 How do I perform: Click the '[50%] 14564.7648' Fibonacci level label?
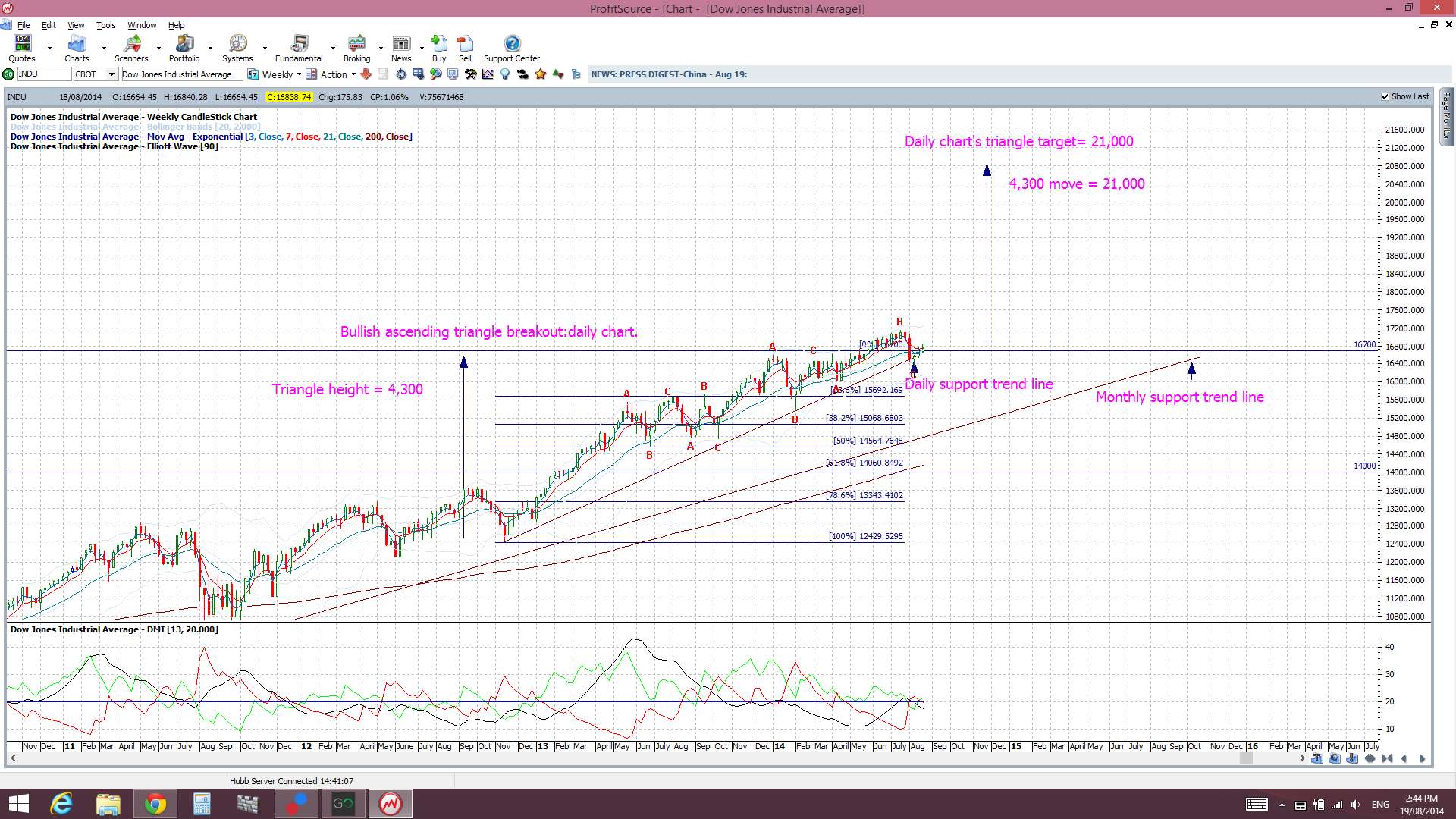coord(868,441)
